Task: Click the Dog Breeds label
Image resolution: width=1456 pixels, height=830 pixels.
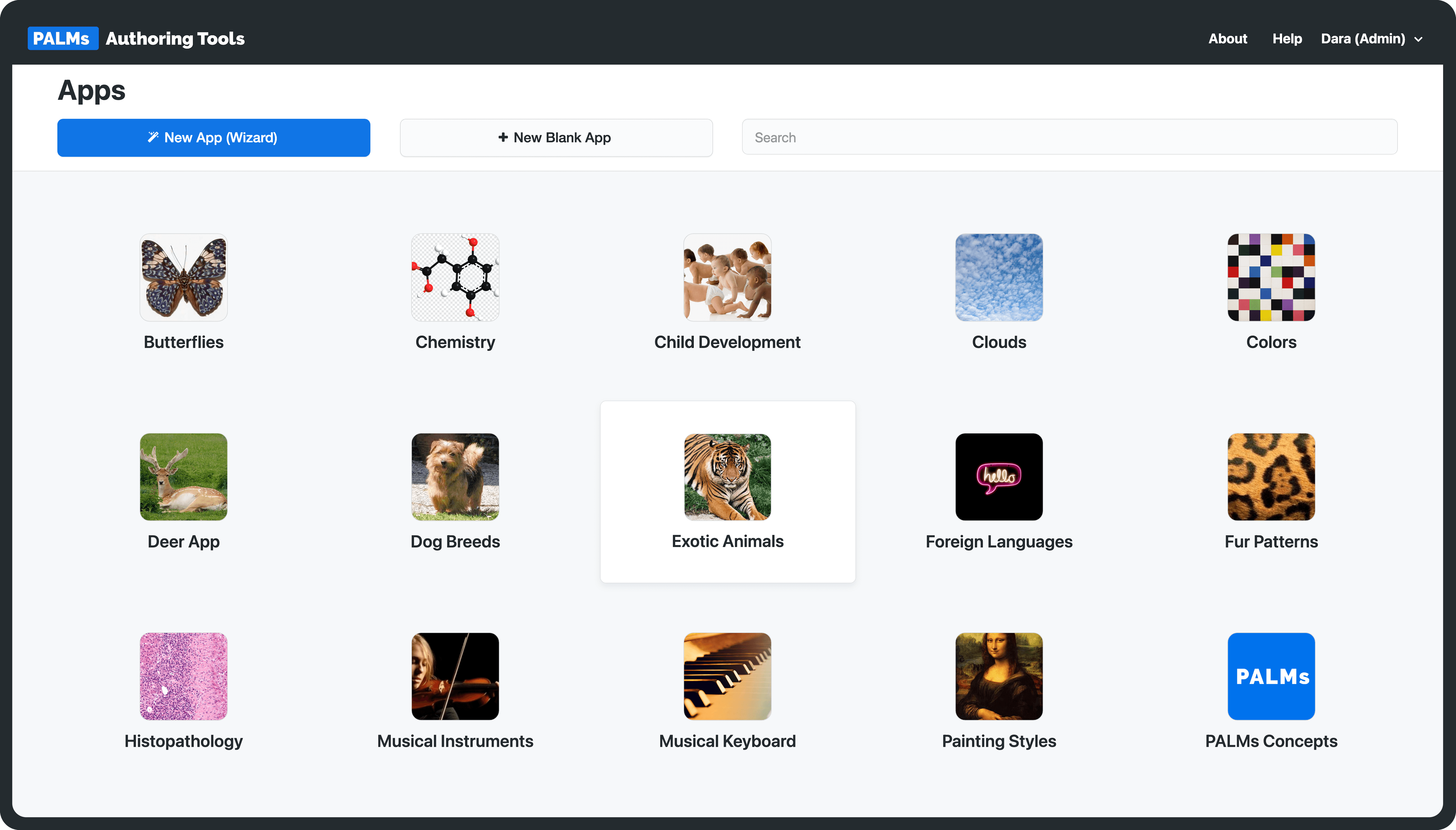Action: coord(455,542)
